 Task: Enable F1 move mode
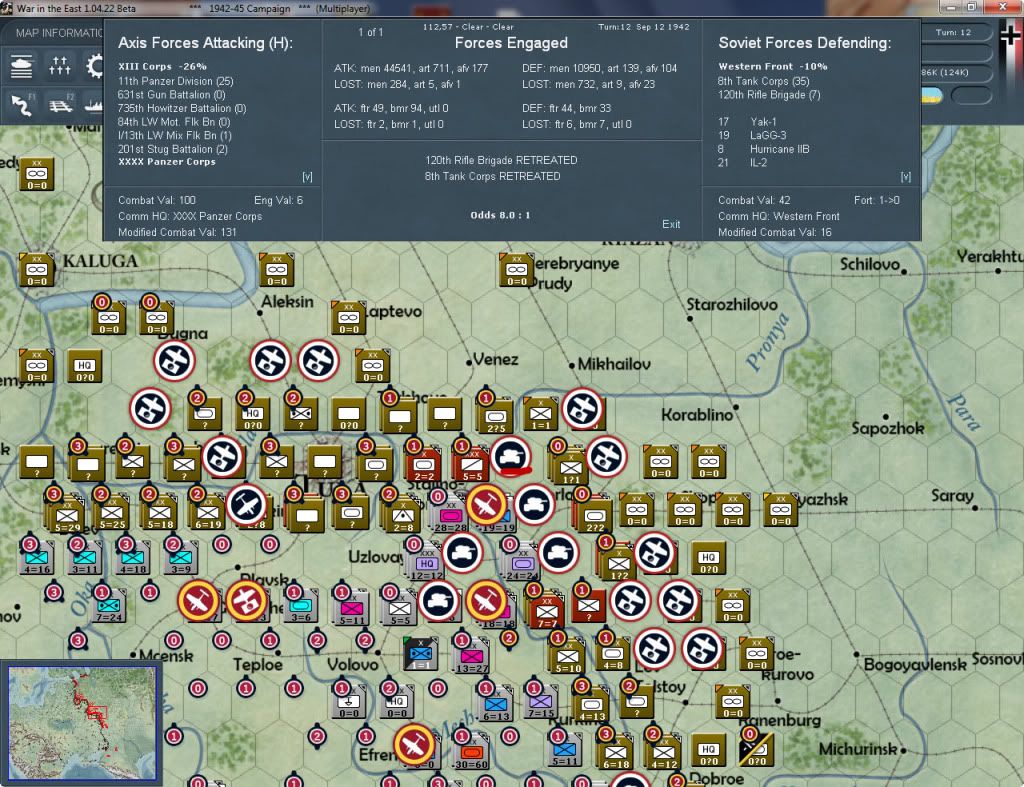(x=22, y=104)
